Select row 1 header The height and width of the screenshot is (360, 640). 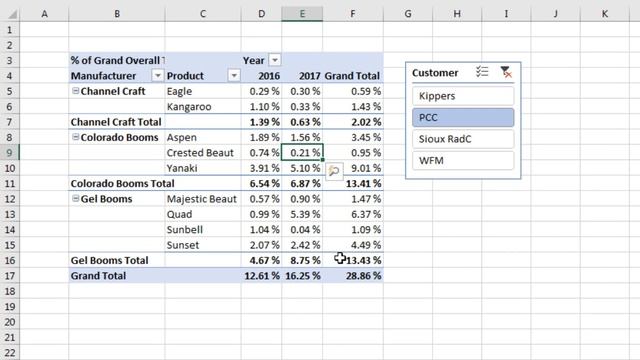pos(10,30)
